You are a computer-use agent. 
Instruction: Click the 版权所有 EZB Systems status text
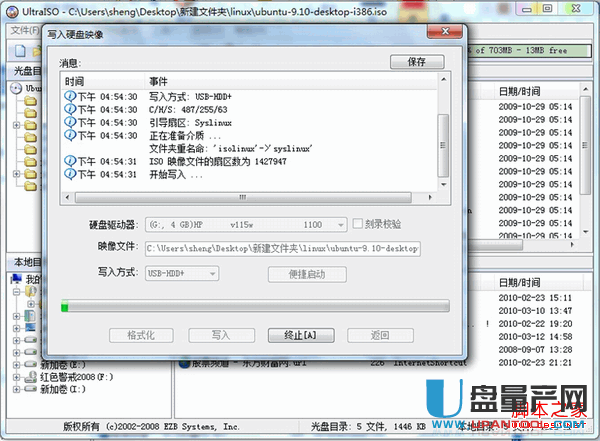[x=152, y=426]
